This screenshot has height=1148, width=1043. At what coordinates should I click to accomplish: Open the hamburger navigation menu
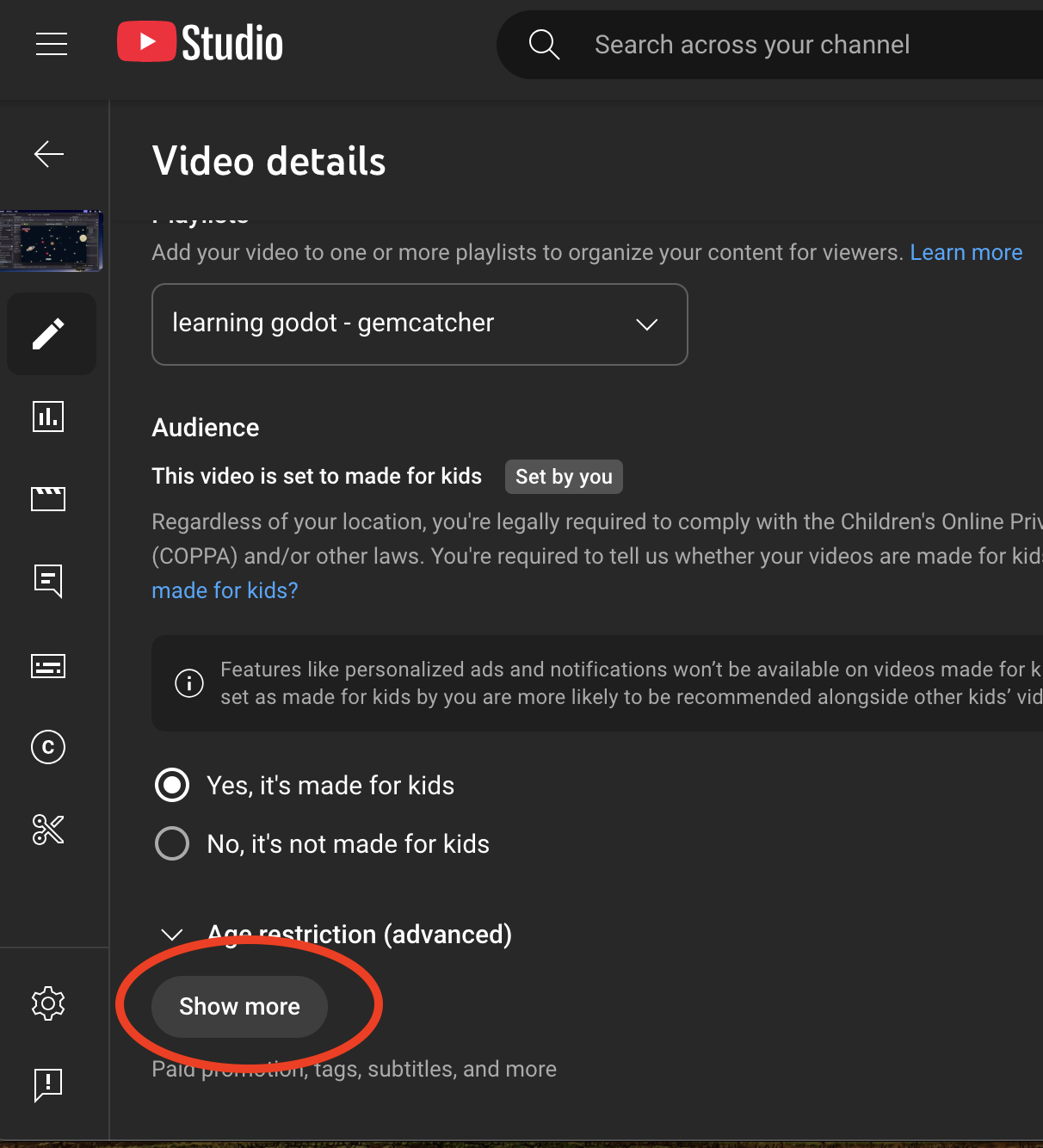click(52, 44)
